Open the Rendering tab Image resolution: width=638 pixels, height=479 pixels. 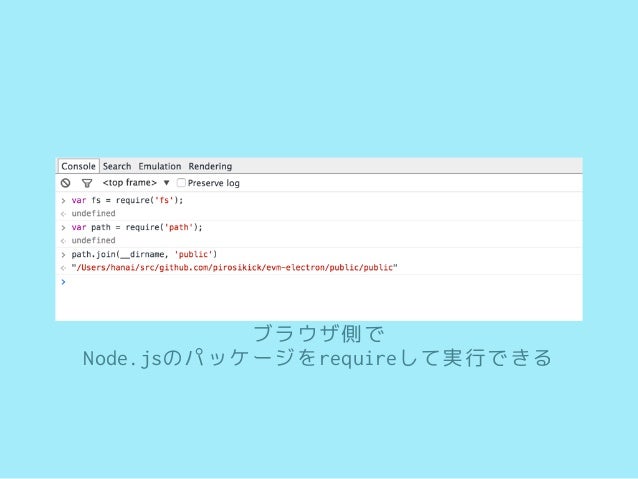pyautogui.click(x=210, y=166)
